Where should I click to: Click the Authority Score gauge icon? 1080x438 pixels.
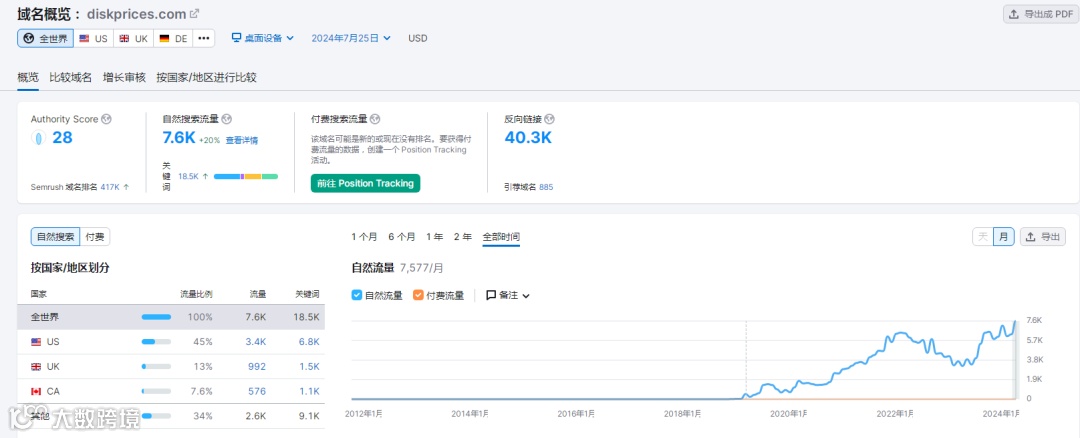point(38,138)
